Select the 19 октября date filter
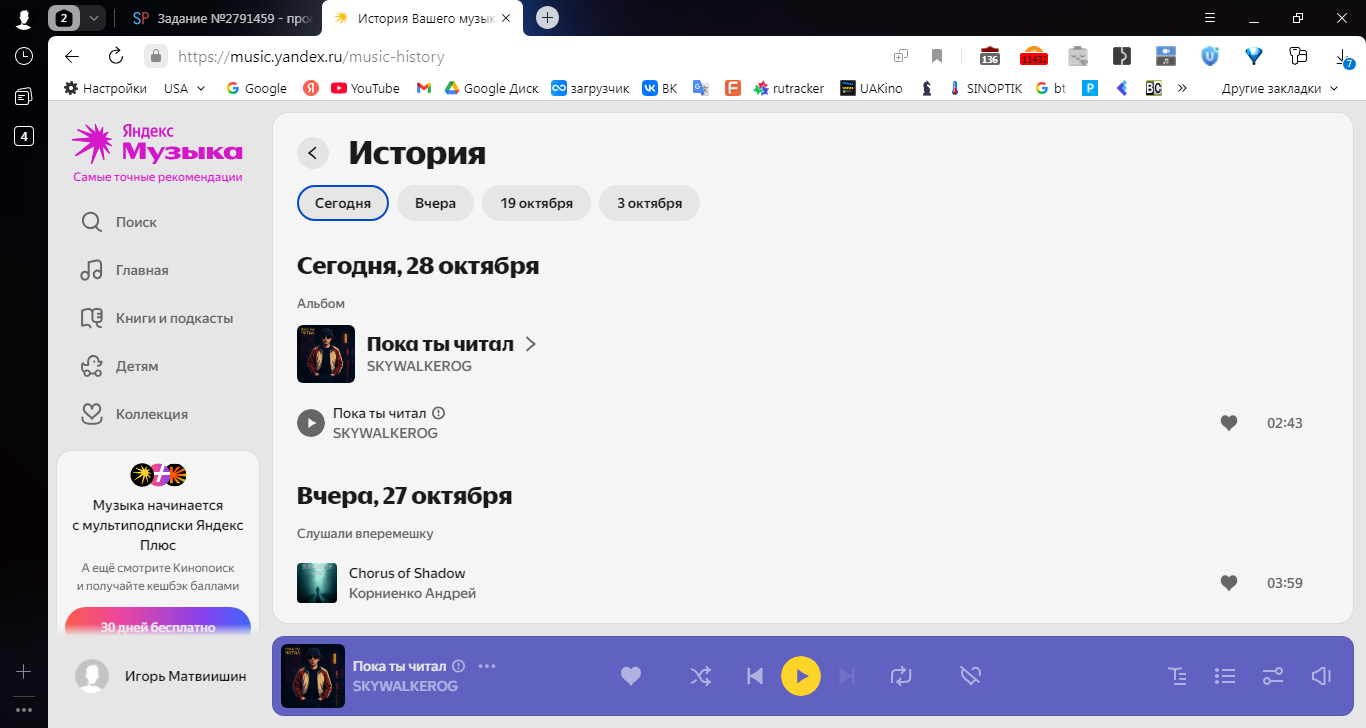This screenshot has width=1366, height=728. (x=537, y=203)
